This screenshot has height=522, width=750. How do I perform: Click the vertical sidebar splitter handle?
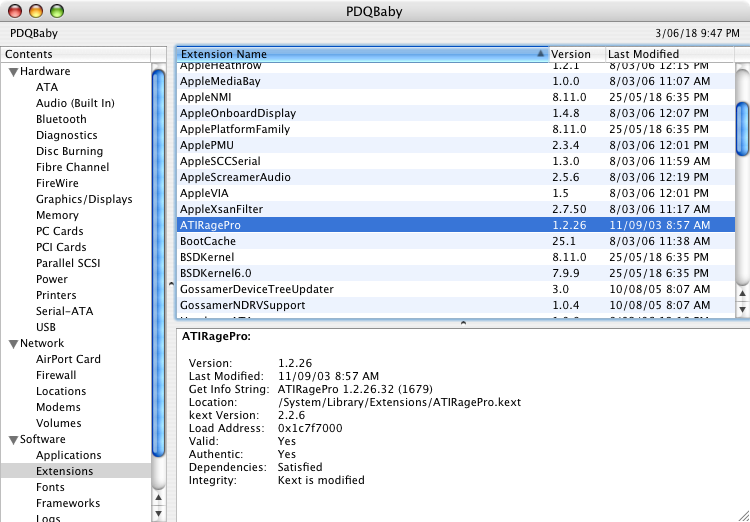coord(171,284)
